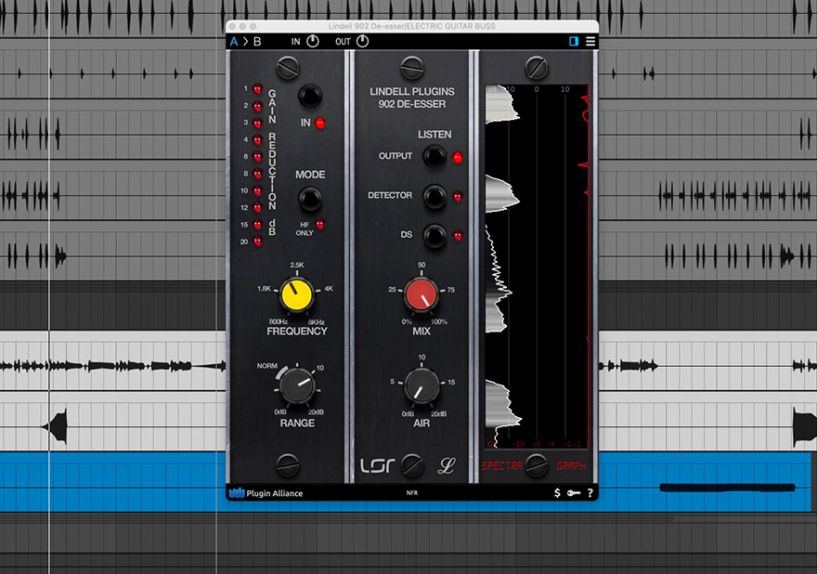
Task: Click the center panel bottom screw
Action: click(x=412, y=465)
